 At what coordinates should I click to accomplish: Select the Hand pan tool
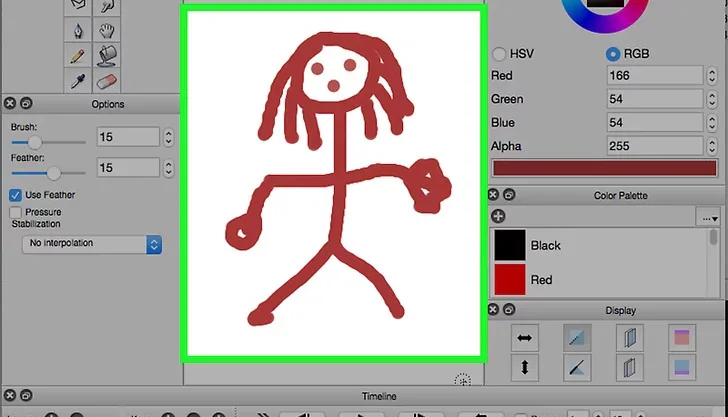coord(107,31)
